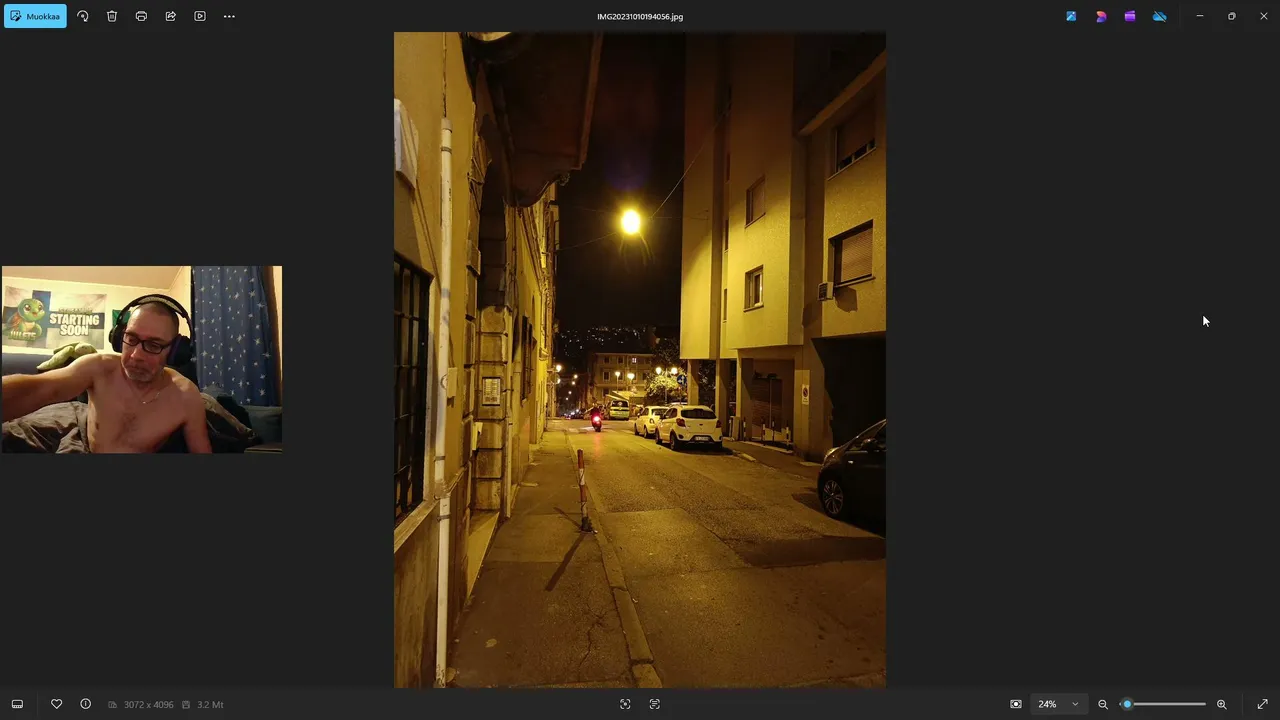Image resolution: width=1280 pixels, height=720 pixels.
Task: Toggle the filmstrip icon in bottom bar
Action: (17, 704)
